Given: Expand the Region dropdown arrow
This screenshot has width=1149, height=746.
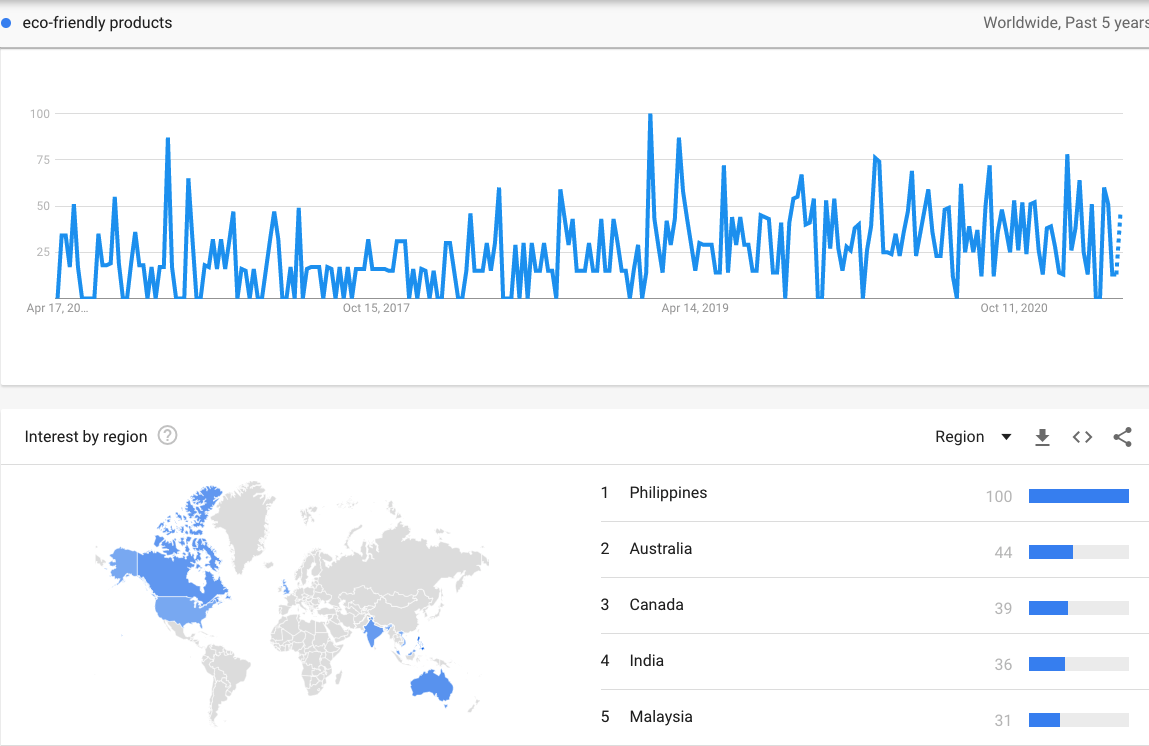Looking at the screenshot, I should (x=1006, y=437).
